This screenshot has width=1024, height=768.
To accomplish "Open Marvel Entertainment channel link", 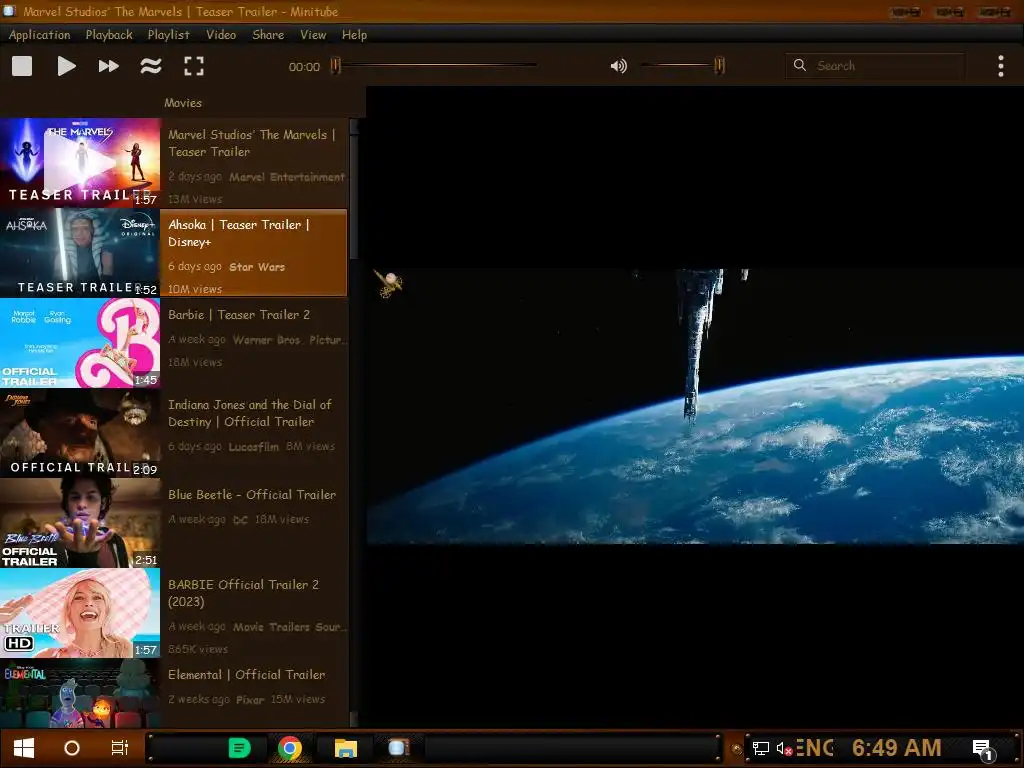I will [x=287, y=177].
